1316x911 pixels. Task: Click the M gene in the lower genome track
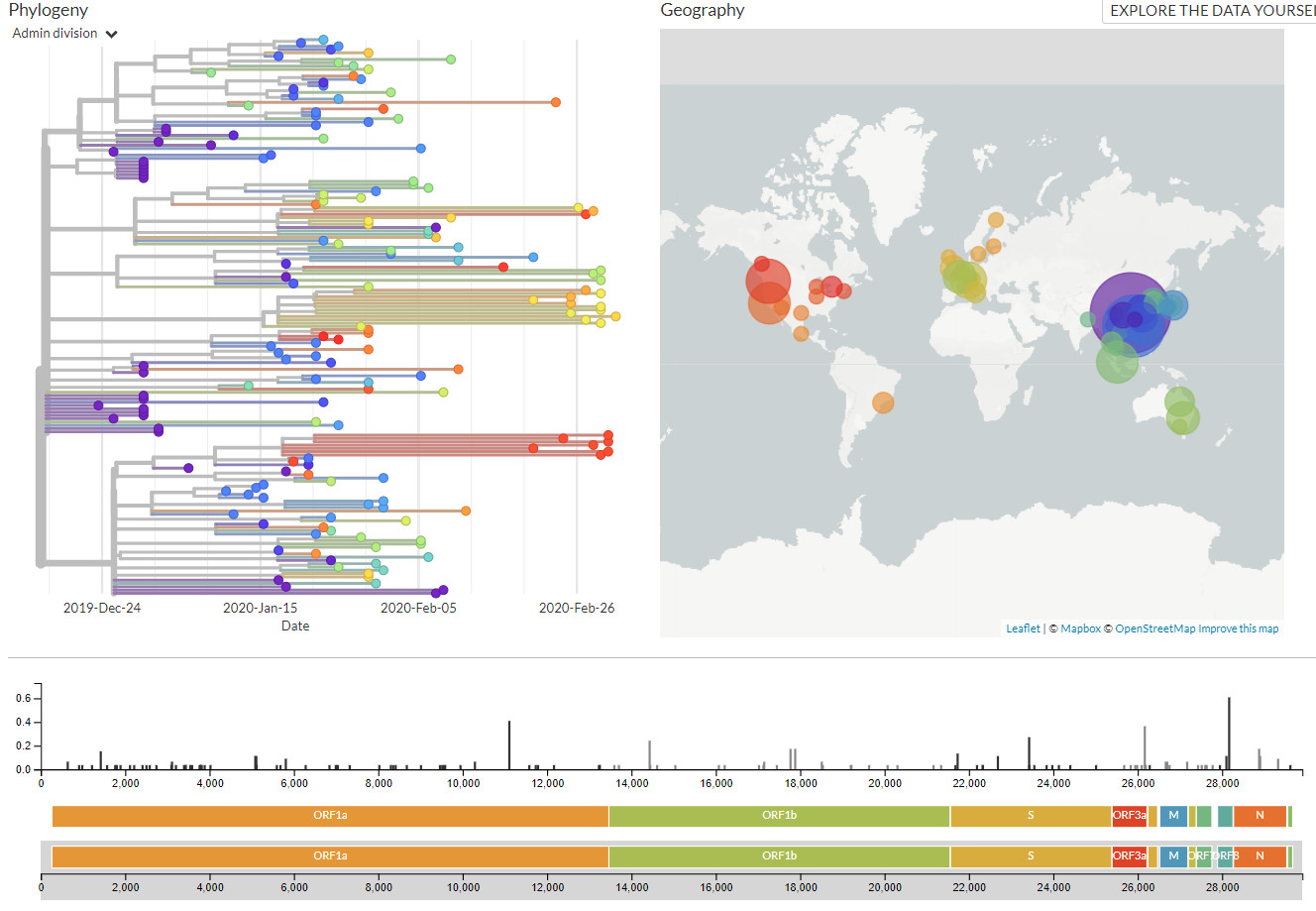tap(1173, 856)
